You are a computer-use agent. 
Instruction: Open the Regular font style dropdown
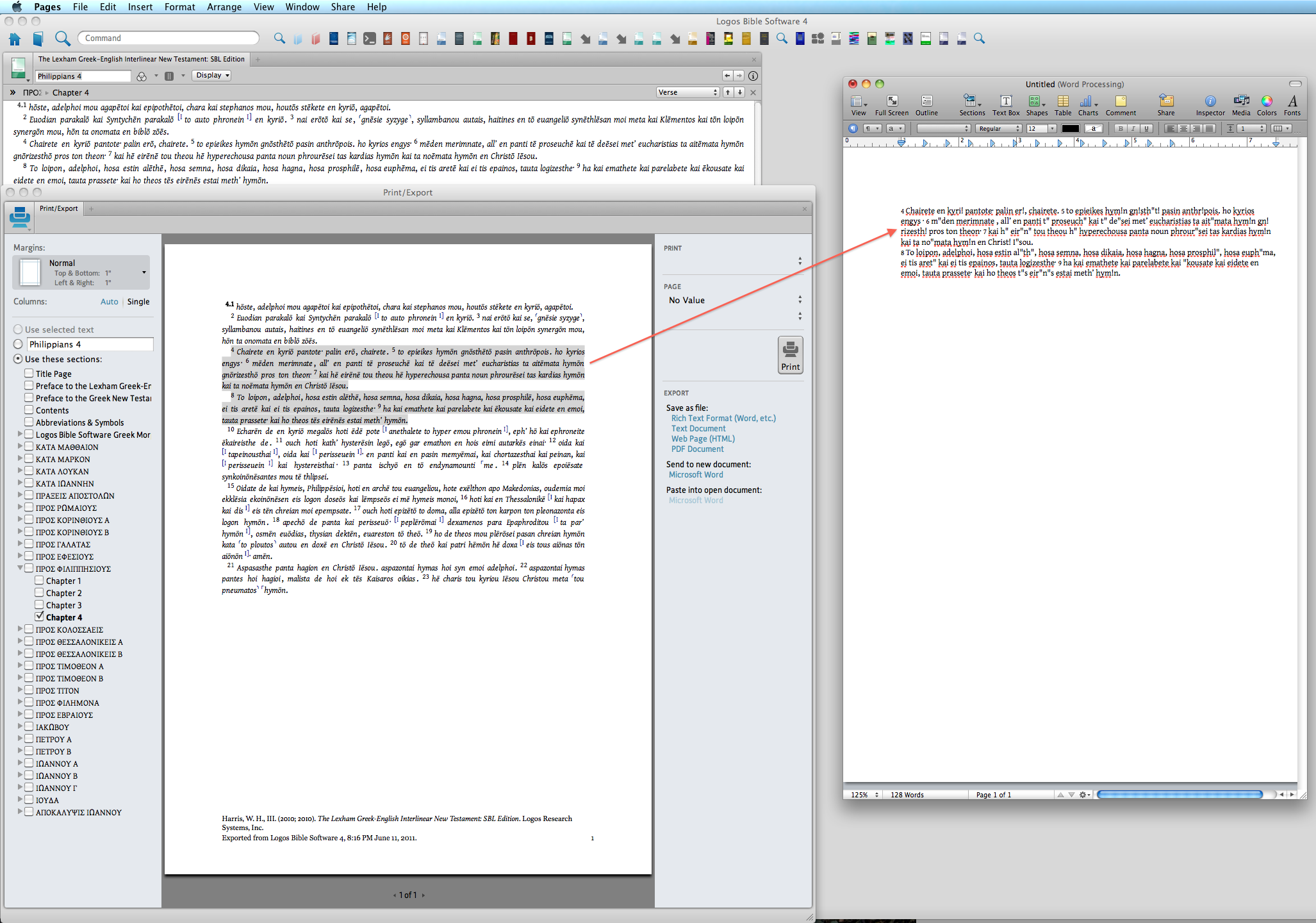point(998,129)
